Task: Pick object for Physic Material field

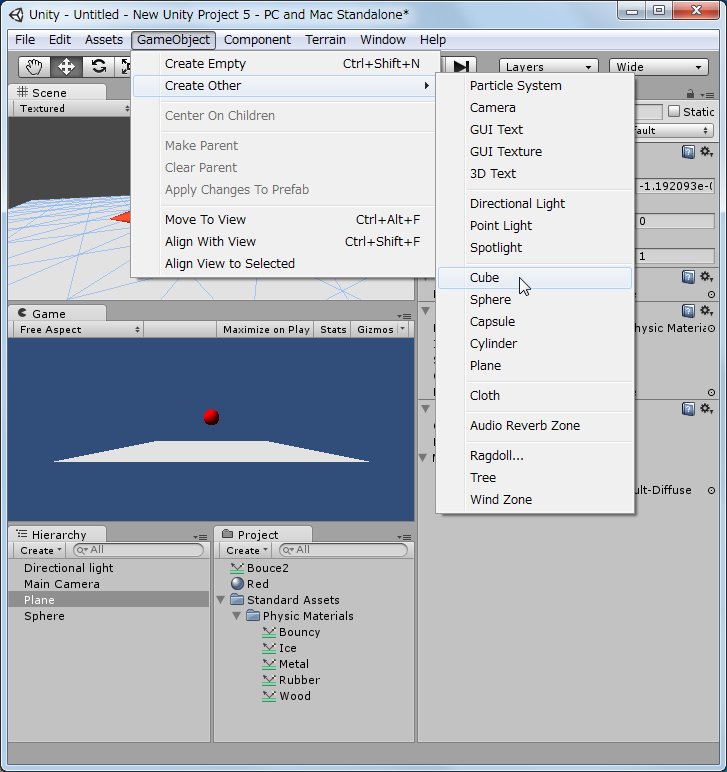Action: [x=712, y=328]
